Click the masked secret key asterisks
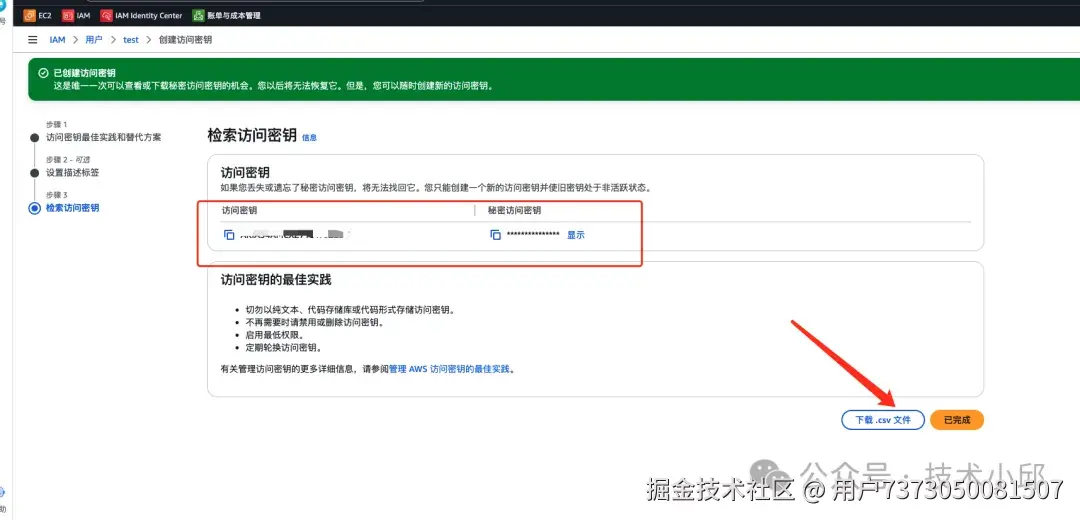This screenshot has height=520, width=1080. [x=533, y=236]
